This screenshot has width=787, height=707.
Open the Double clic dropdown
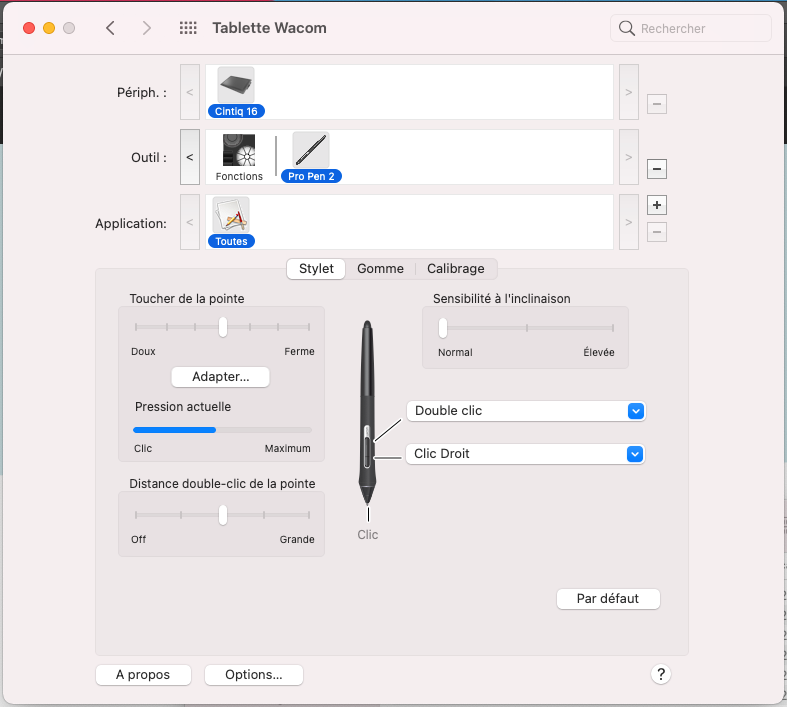(x=526, y=411)
